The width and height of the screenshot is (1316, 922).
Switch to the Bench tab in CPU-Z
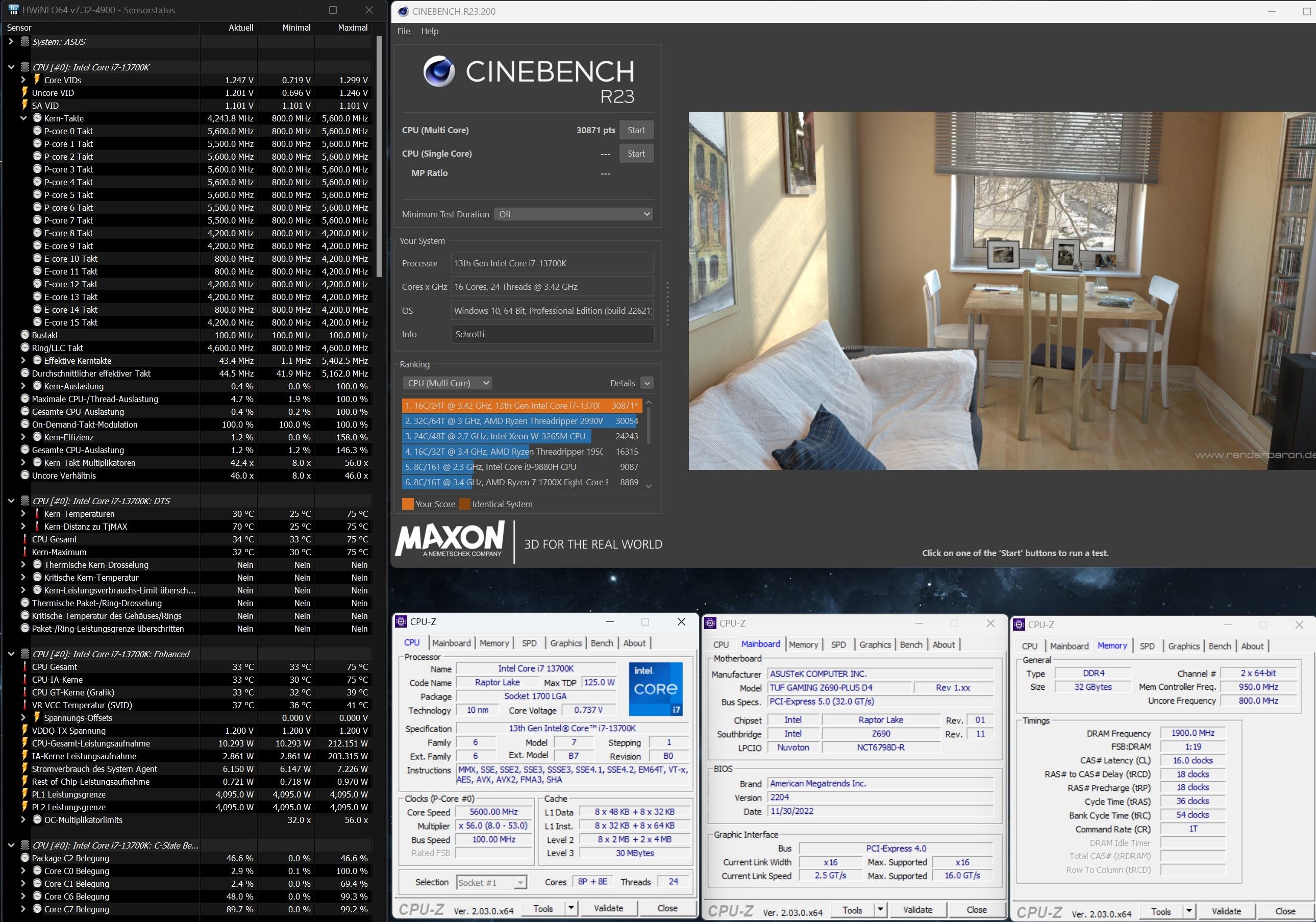(x=601, y=643)
